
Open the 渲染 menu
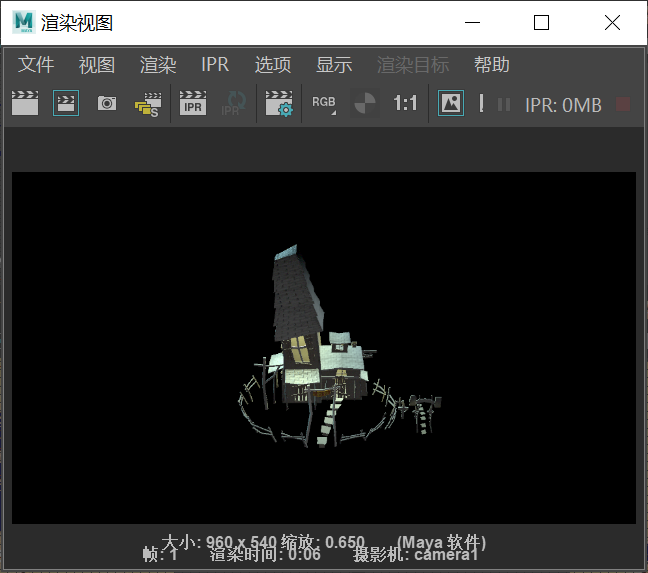click(158, 65)
